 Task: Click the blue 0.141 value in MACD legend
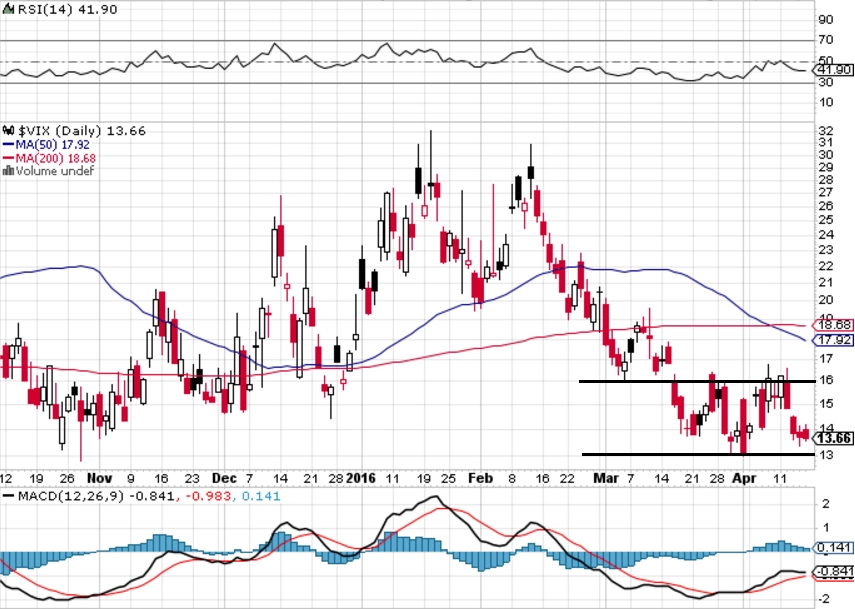[x=261, y=496]
